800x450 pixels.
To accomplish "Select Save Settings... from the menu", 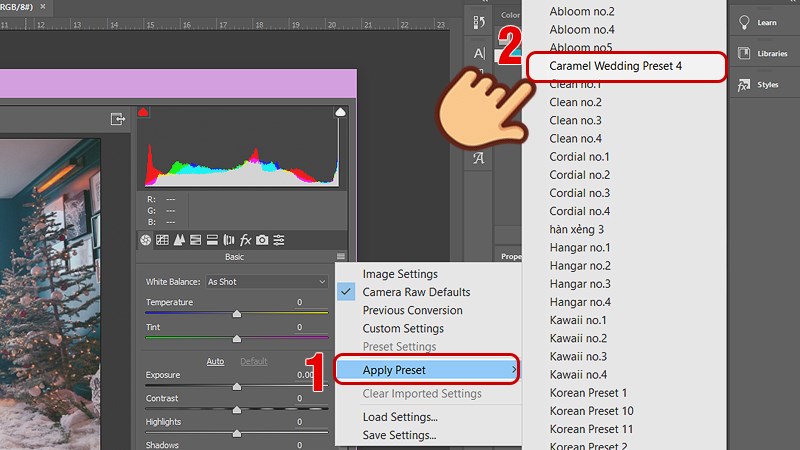I will [x=399, y=435].
